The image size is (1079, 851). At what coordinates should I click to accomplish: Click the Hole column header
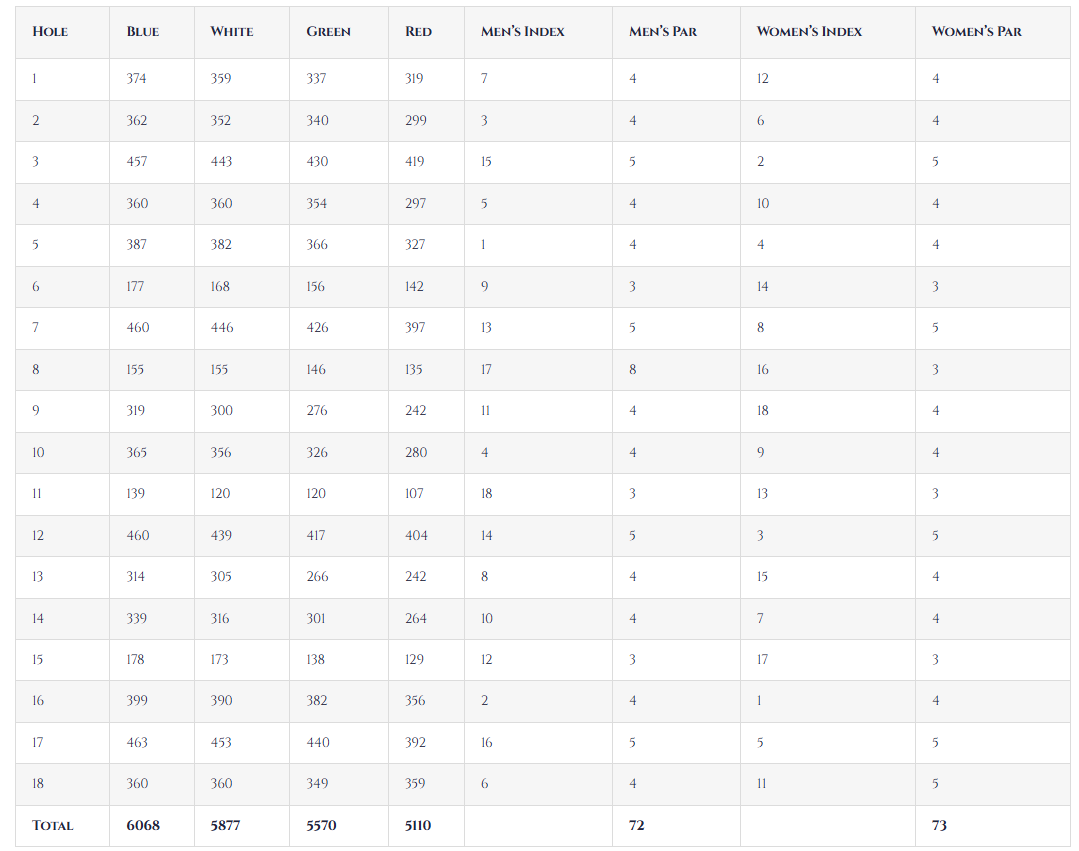[x=50, y=32]
